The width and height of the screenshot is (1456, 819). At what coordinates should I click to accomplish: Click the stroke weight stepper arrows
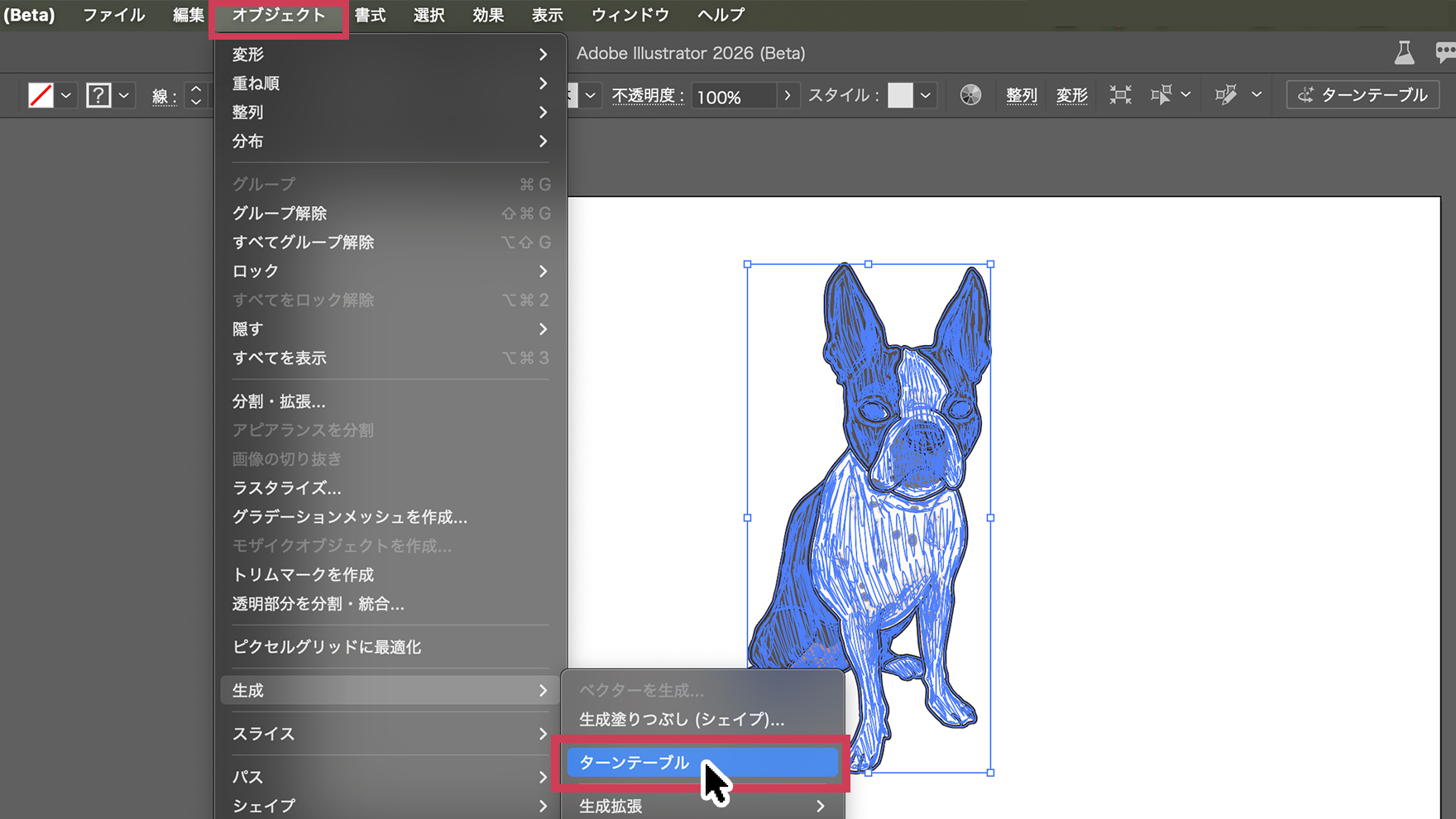click(x=196, y=95)
